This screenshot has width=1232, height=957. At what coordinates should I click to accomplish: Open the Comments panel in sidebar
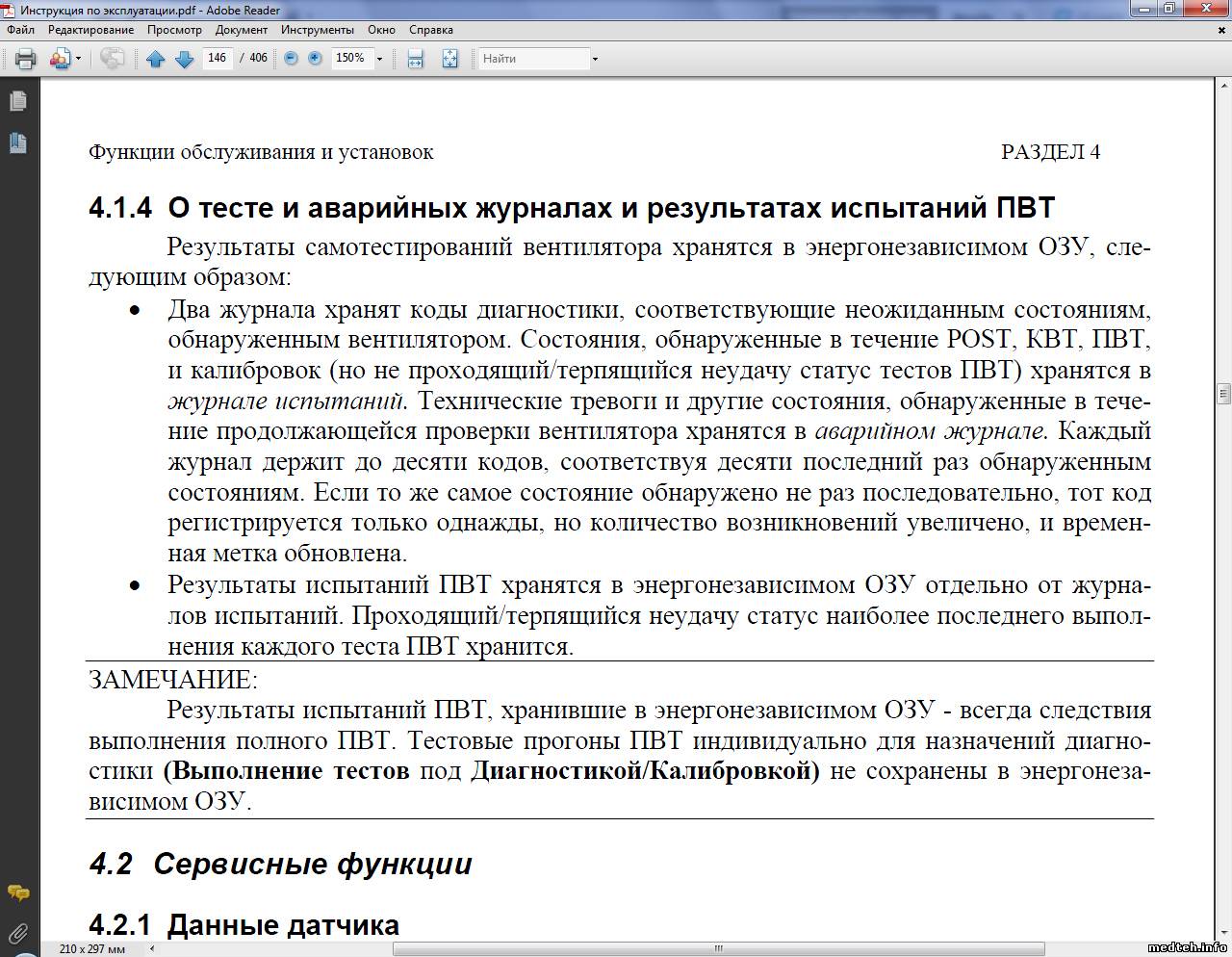[17, 892]
